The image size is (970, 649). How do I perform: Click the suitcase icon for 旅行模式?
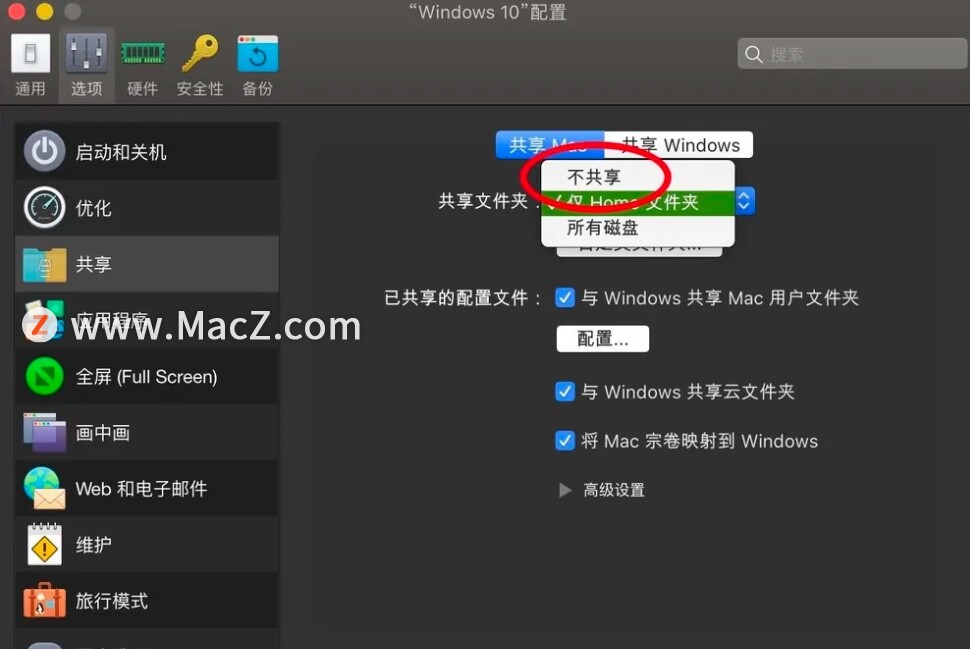(45, 600)
